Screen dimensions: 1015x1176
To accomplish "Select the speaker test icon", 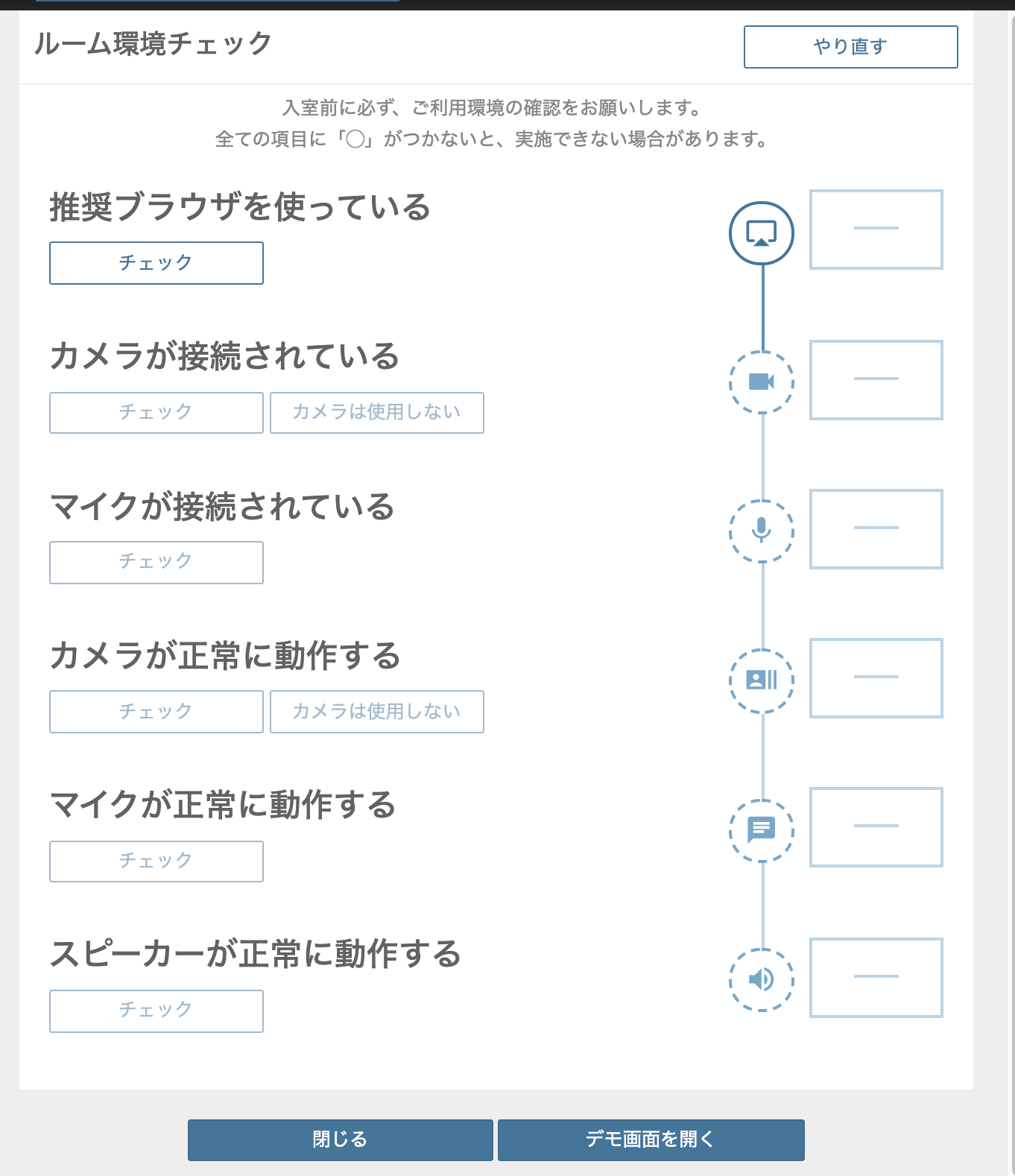I will 762,978.
